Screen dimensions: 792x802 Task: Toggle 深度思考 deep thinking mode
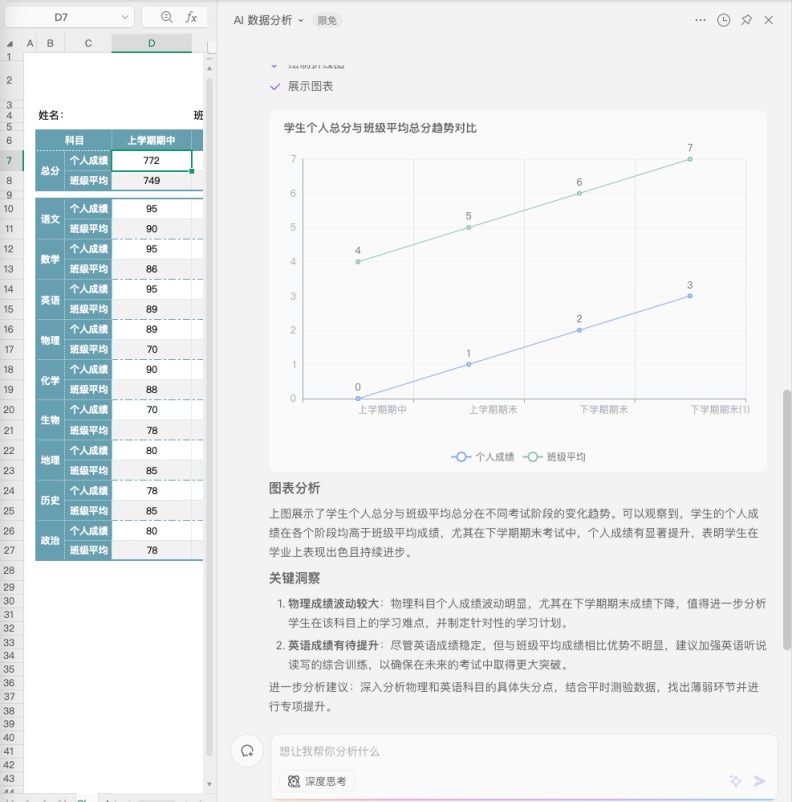(x=316, y=781)
